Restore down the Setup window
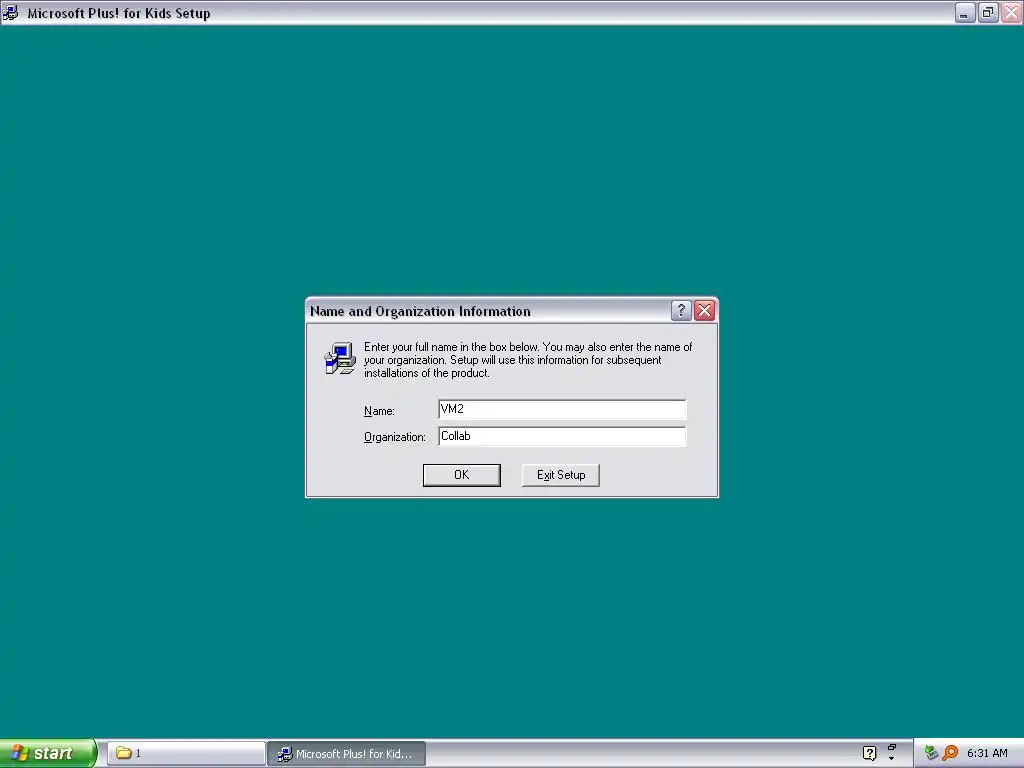The height and width of the screenshot is (768, 1024). pos(988,12)
